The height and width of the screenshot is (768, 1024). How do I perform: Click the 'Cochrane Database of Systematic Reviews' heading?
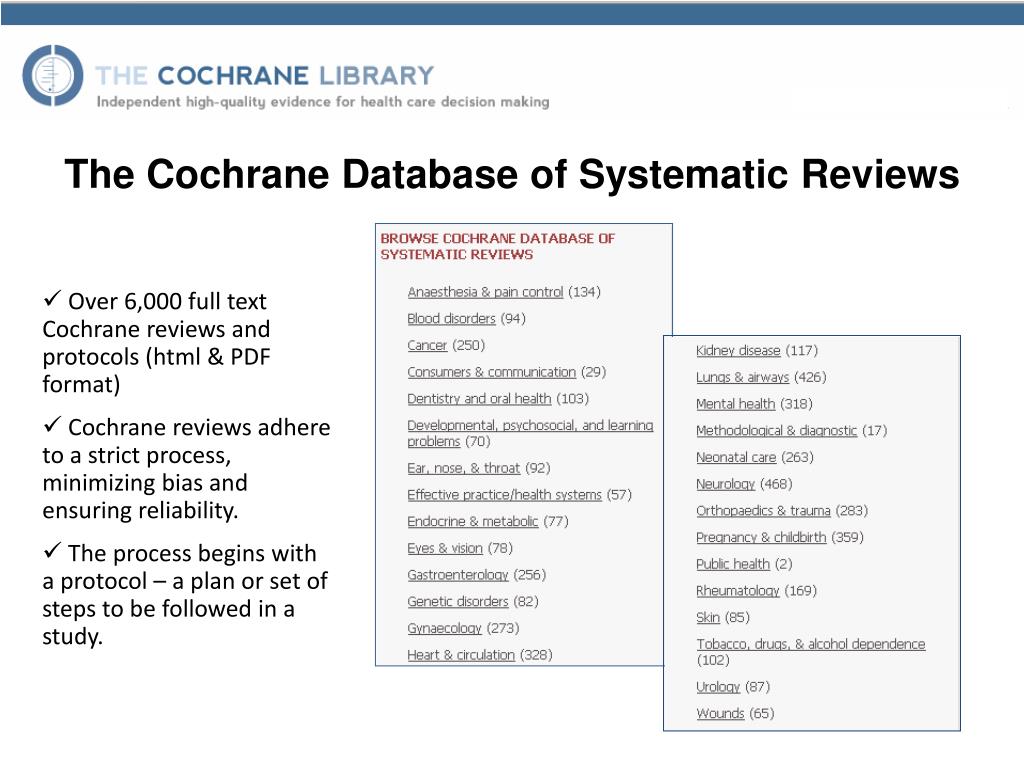click(x=512, y=174)
